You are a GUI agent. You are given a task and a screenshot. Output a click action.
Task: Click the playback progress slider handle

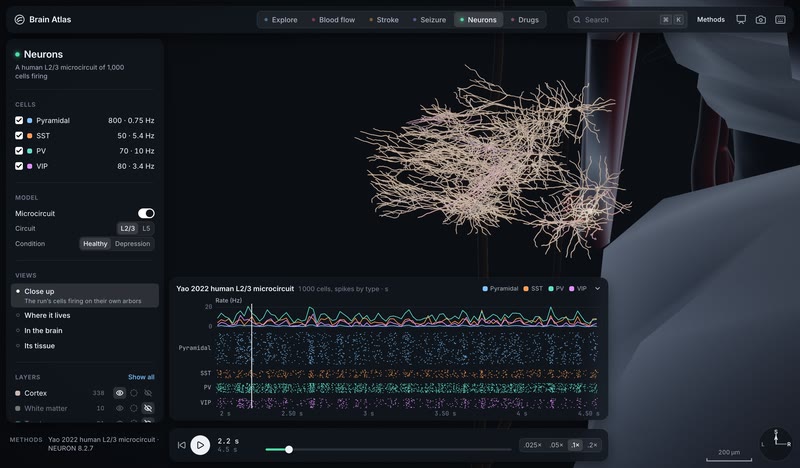289,450
